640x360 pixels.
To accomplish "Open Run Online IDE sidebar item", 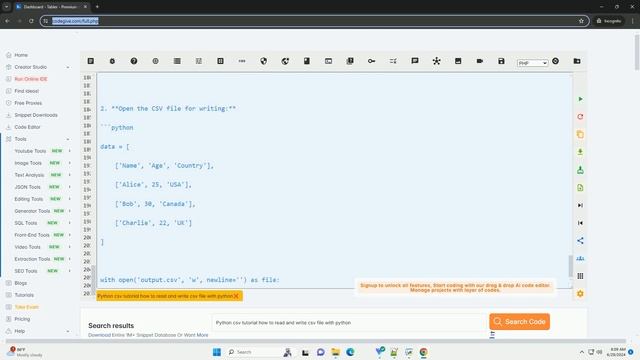I will click(31, 79).
